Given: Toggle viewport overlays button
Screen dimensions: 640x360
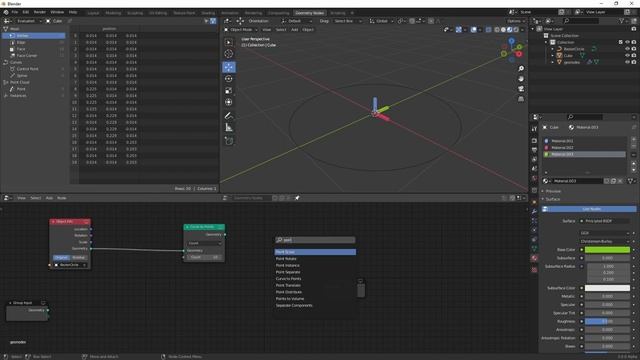Looking at the screenshot, I should pos(474,30).
